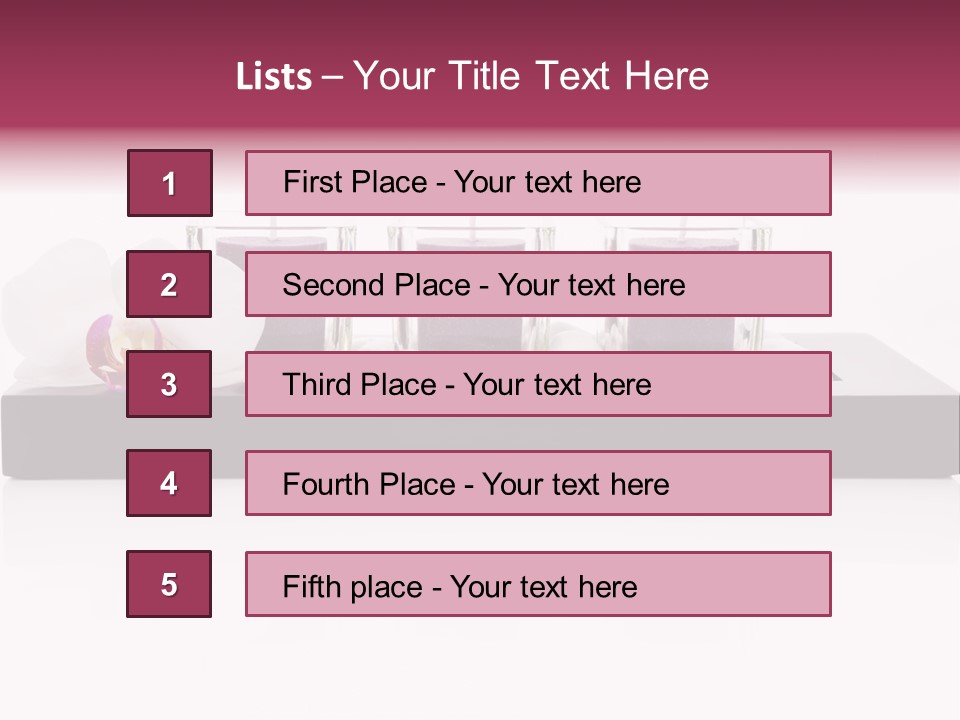Select the number 1 box
The width and height of the screenshot is (960, 720).
coord(169,183)
